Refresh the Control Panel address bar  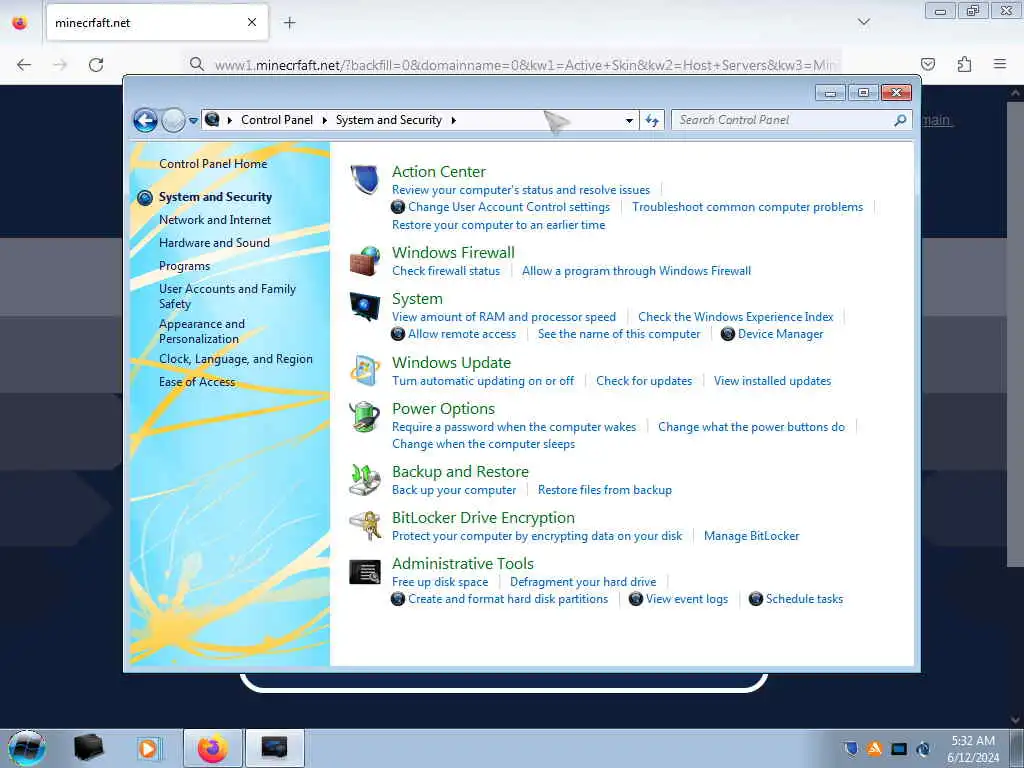(x=652, y=120)
